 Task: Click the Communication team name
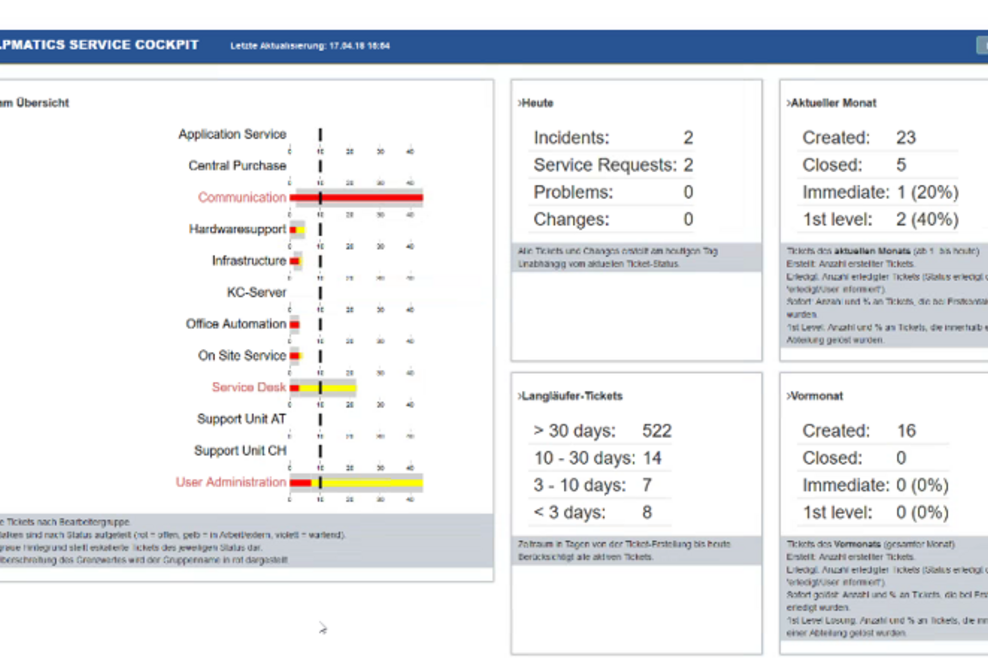point(245,196)
